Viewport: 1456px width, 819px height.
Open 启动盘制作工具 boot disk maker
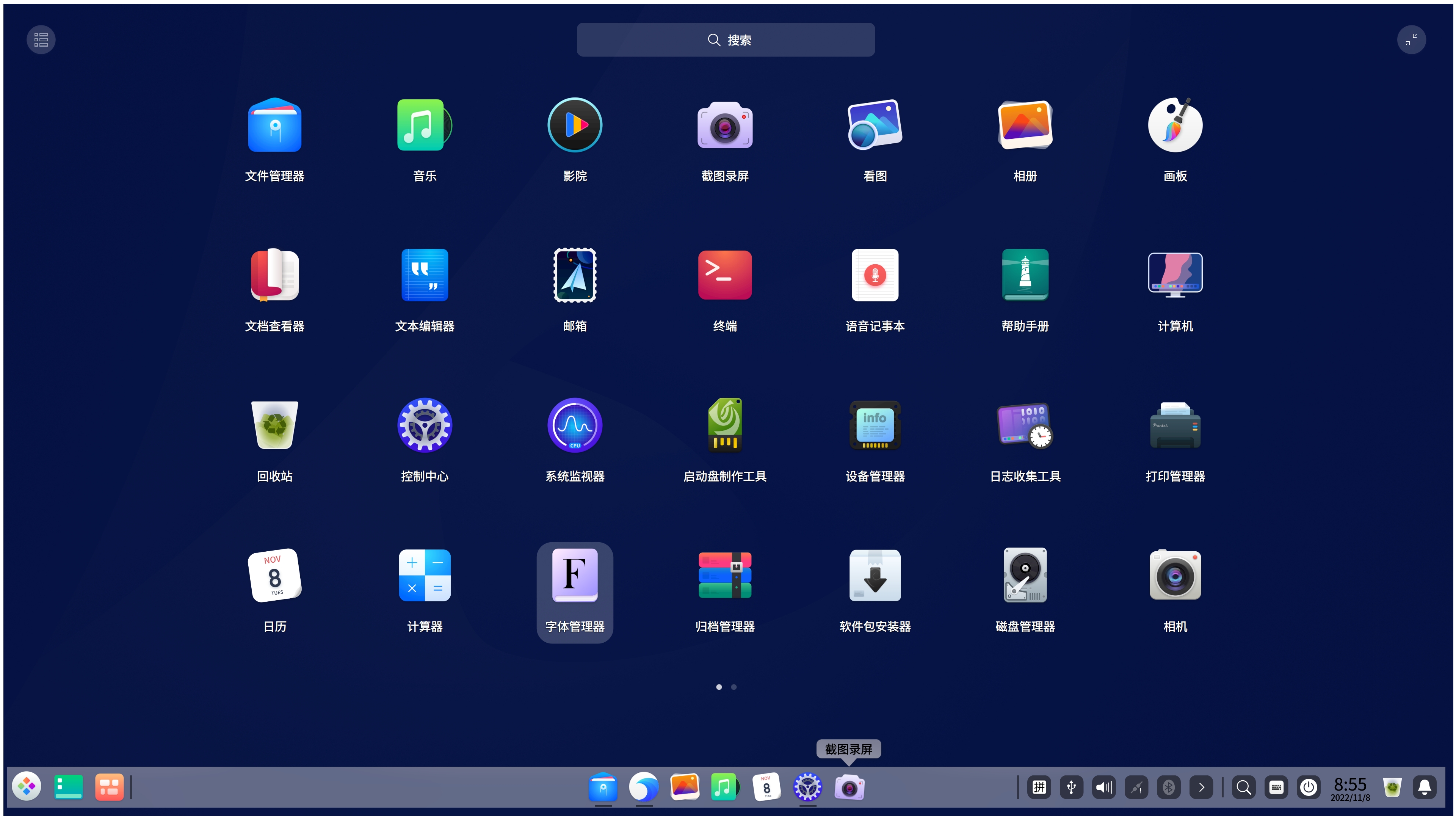click(x=725, y=425)
